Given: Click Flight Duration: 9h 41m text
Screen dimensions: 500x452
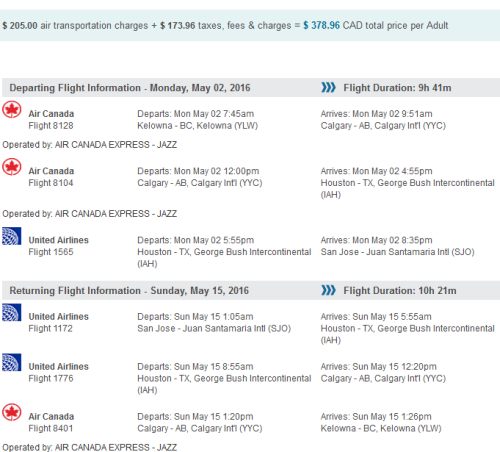Looking at the screenshot, I should tap(397, 88).
